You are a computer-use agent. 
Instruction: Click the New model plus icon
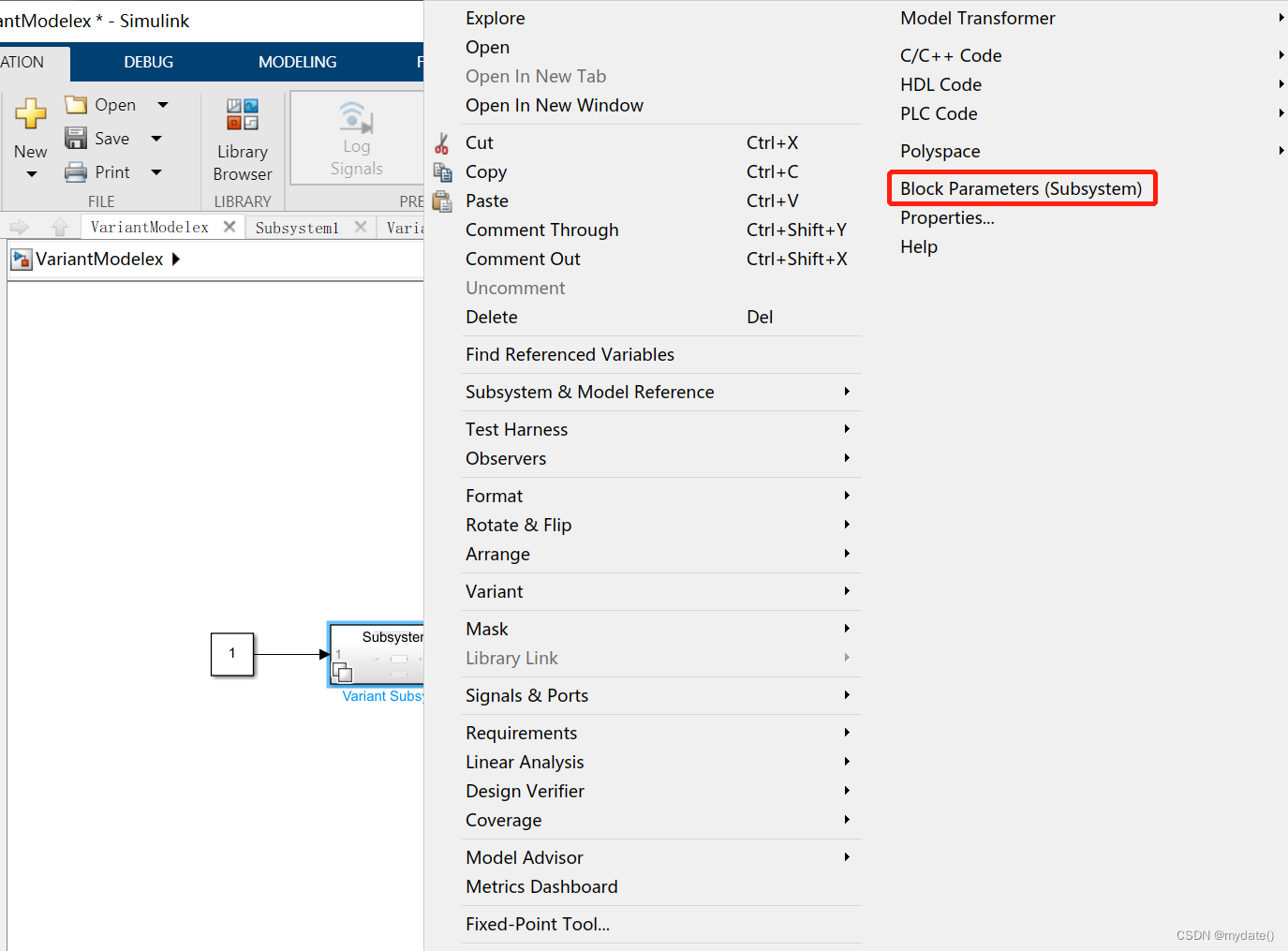pos(31,112)
